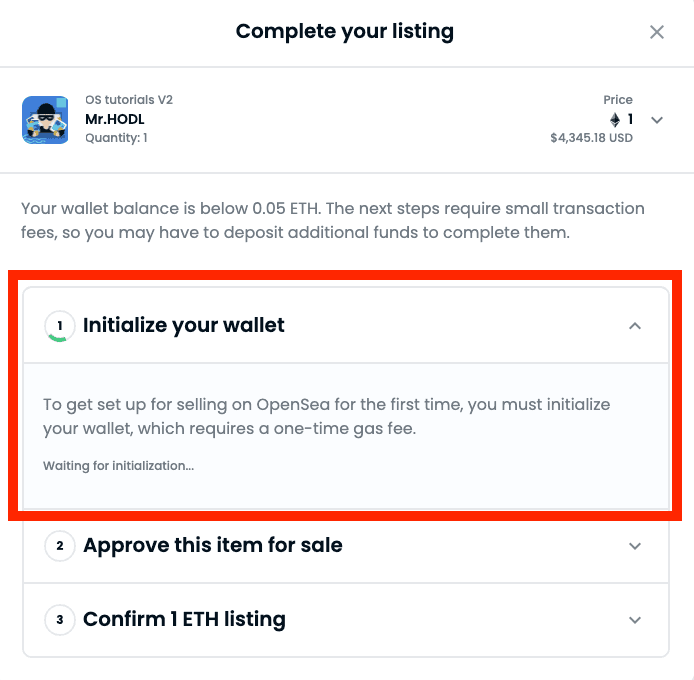Click the step 2 number badge
694x680 pixels.
click(59, 546)
